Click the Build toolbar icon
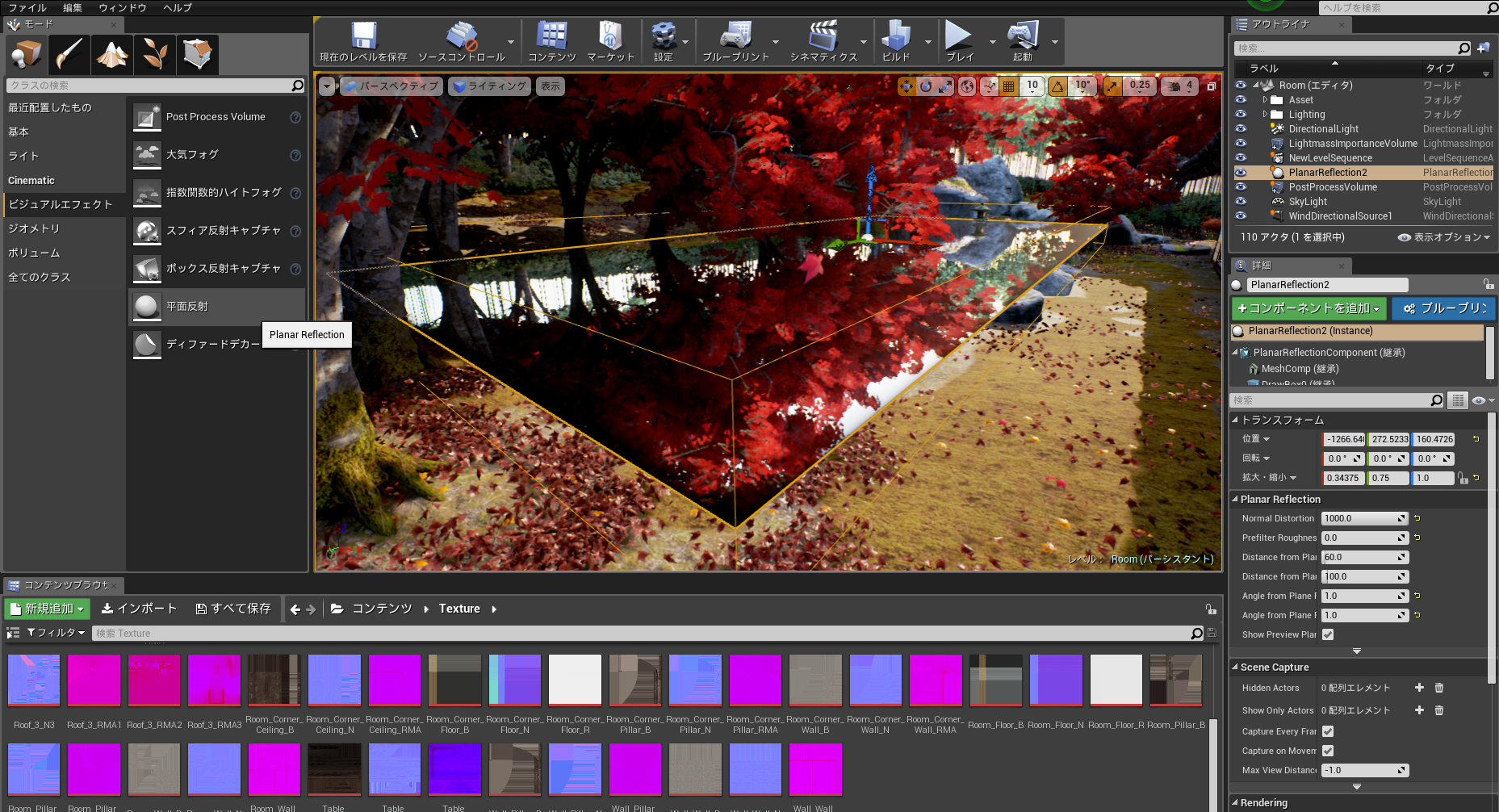This screenshot has height=812, width=1499. 898,36
